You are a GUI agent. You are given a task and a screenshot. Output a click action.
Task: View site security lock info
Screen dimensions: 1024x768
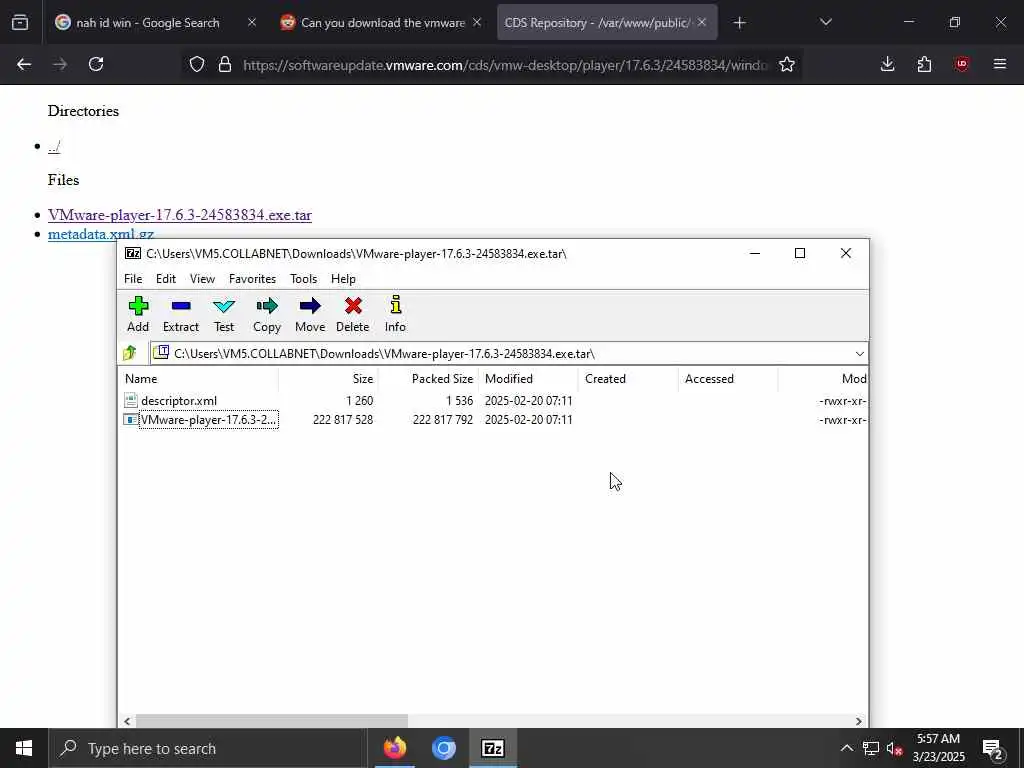(x=225, y=64)
